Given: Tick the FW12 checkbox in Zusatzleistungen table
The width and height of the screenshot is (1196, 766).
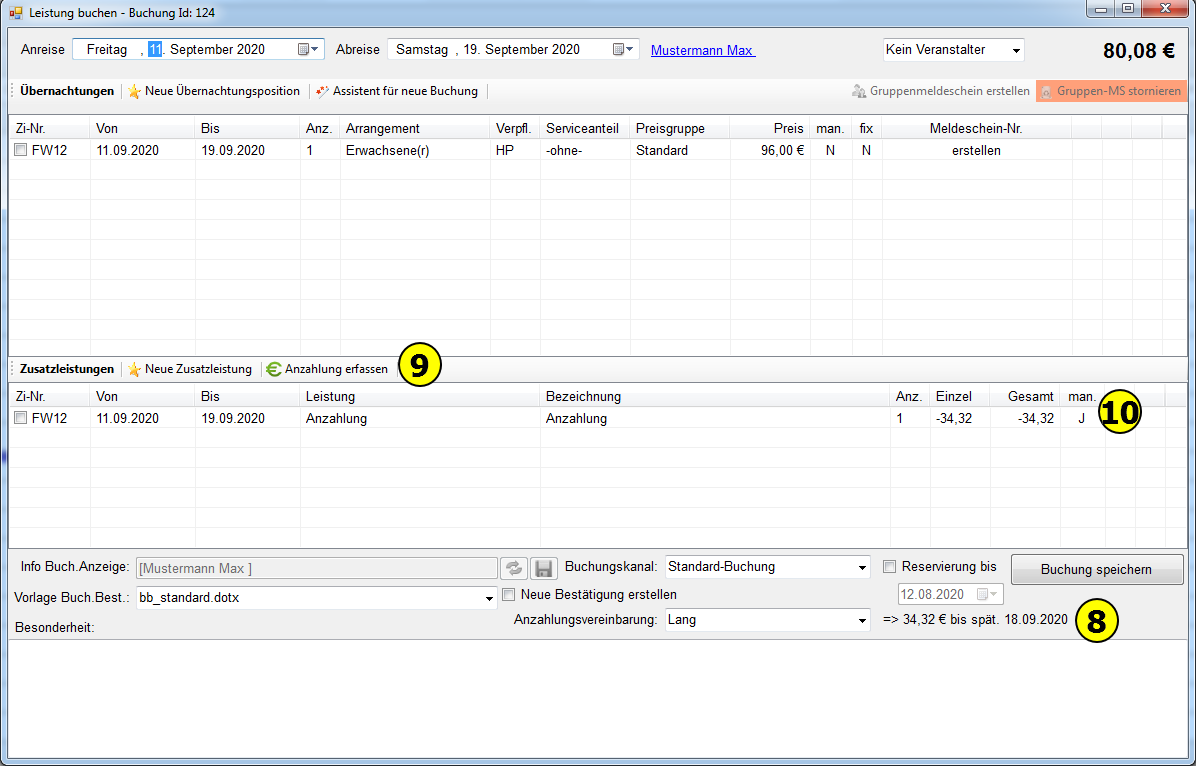Looking at the screenshot, I should pos(21,419).
